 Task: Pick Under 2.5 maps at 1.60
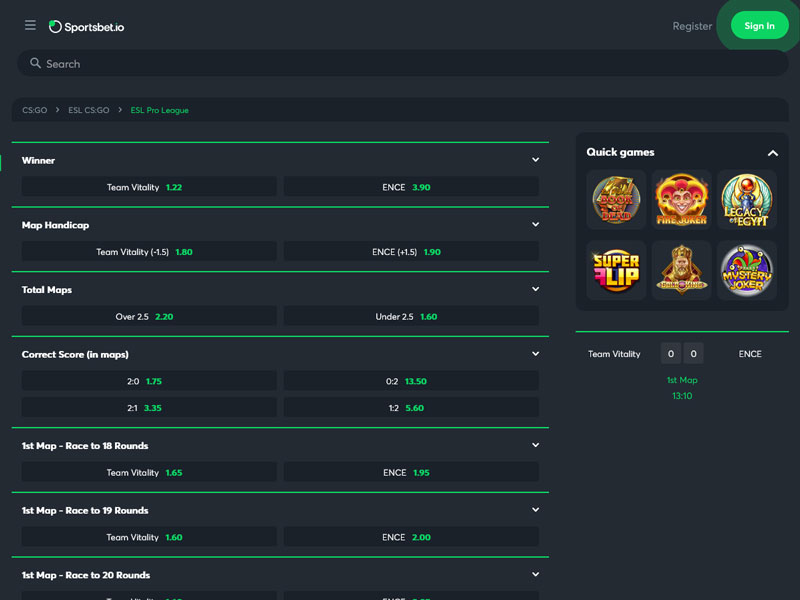pos(411,316)
